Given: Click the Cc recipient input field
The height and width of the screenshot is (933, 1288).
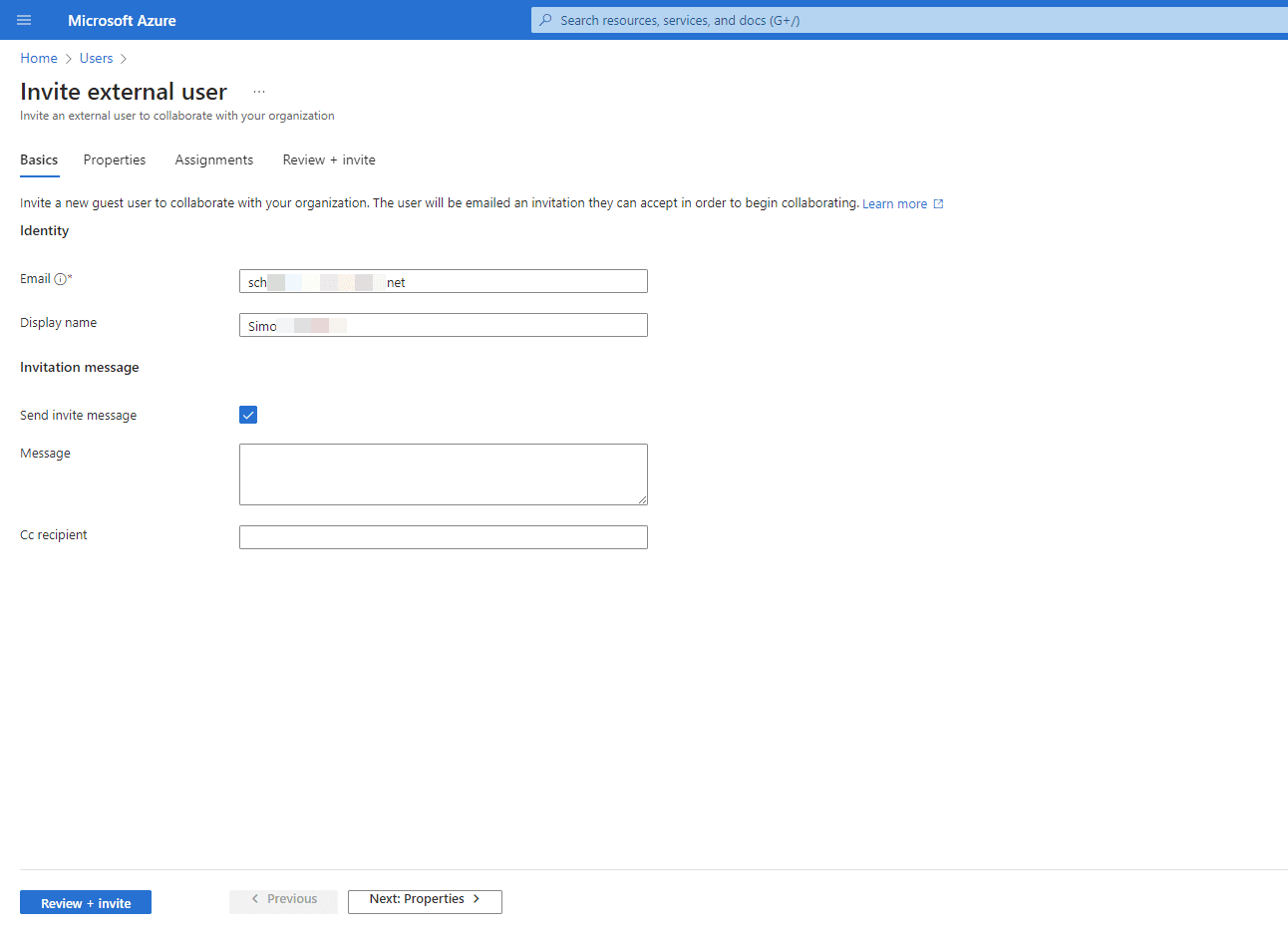Looking at the screenshot, I should (443, 537).
